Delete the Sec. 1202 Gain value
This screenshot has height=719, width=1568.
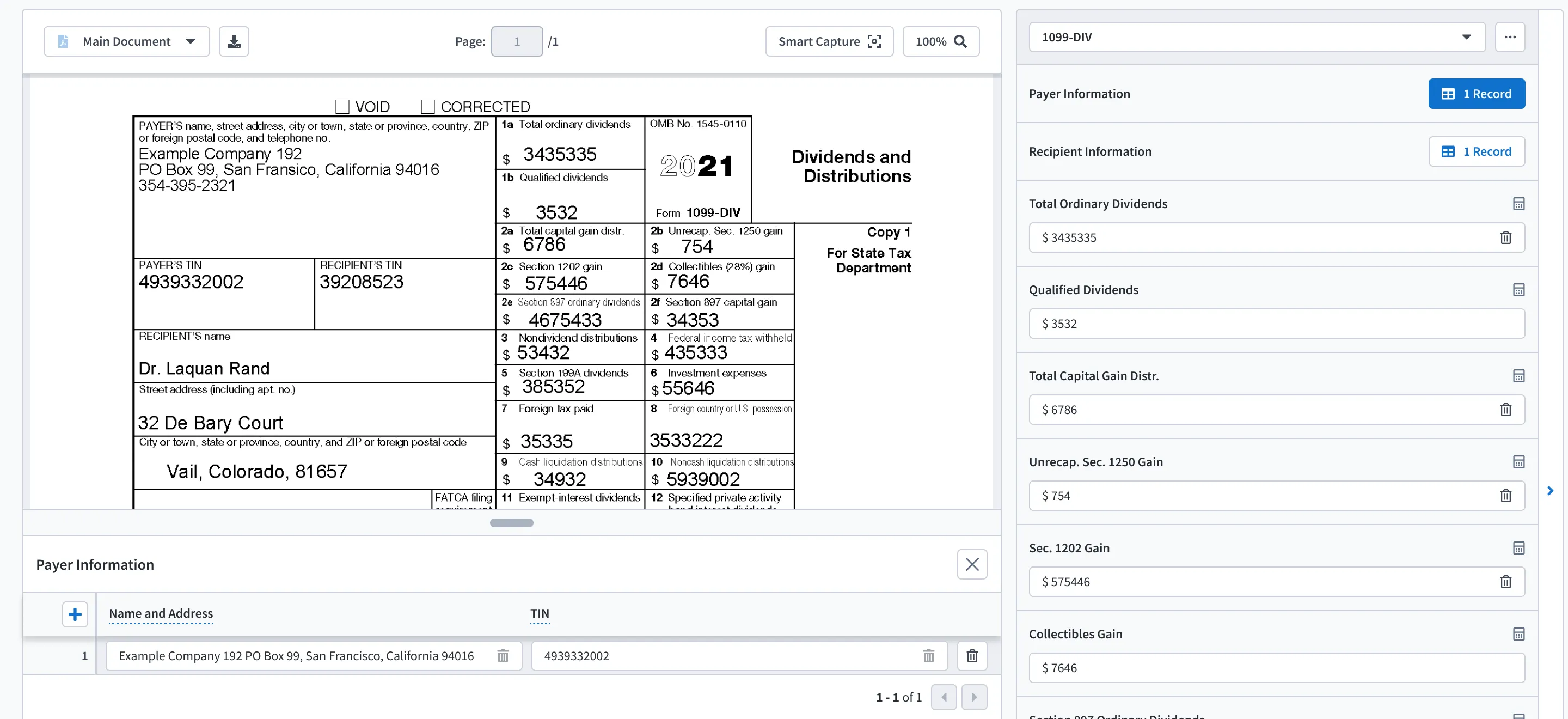pos(1505,582)
